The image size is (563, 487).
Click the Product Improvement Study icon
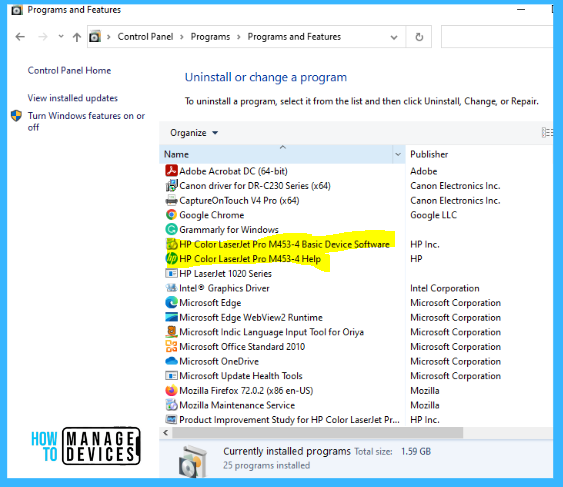click(171, 419)
